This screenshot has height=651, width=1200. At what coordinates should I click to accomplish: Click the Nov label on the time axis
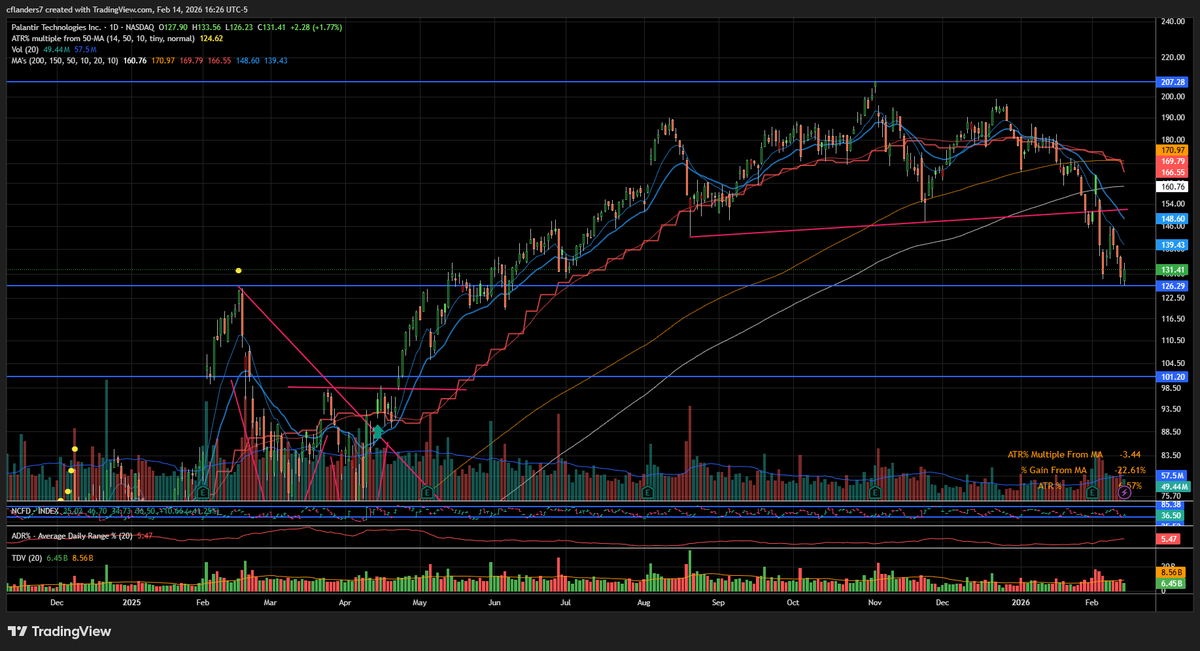(874, 603)
